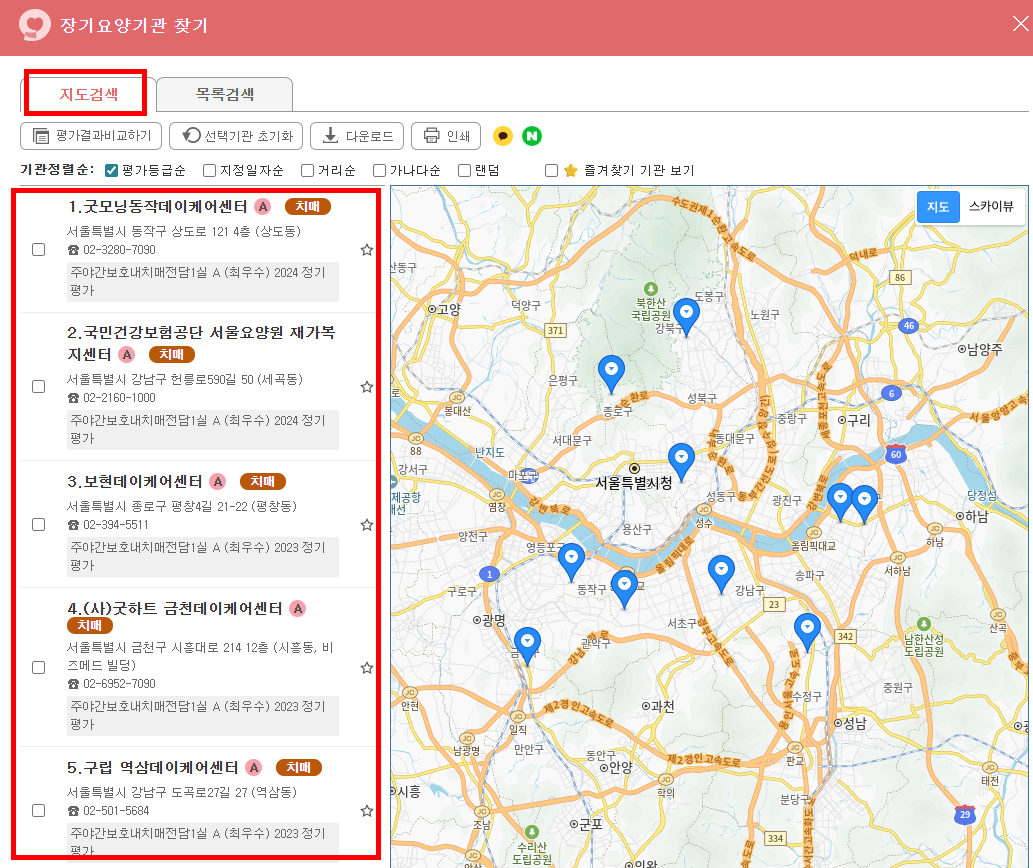Enable the 거리순 sorting checkbox

(307, 170)
